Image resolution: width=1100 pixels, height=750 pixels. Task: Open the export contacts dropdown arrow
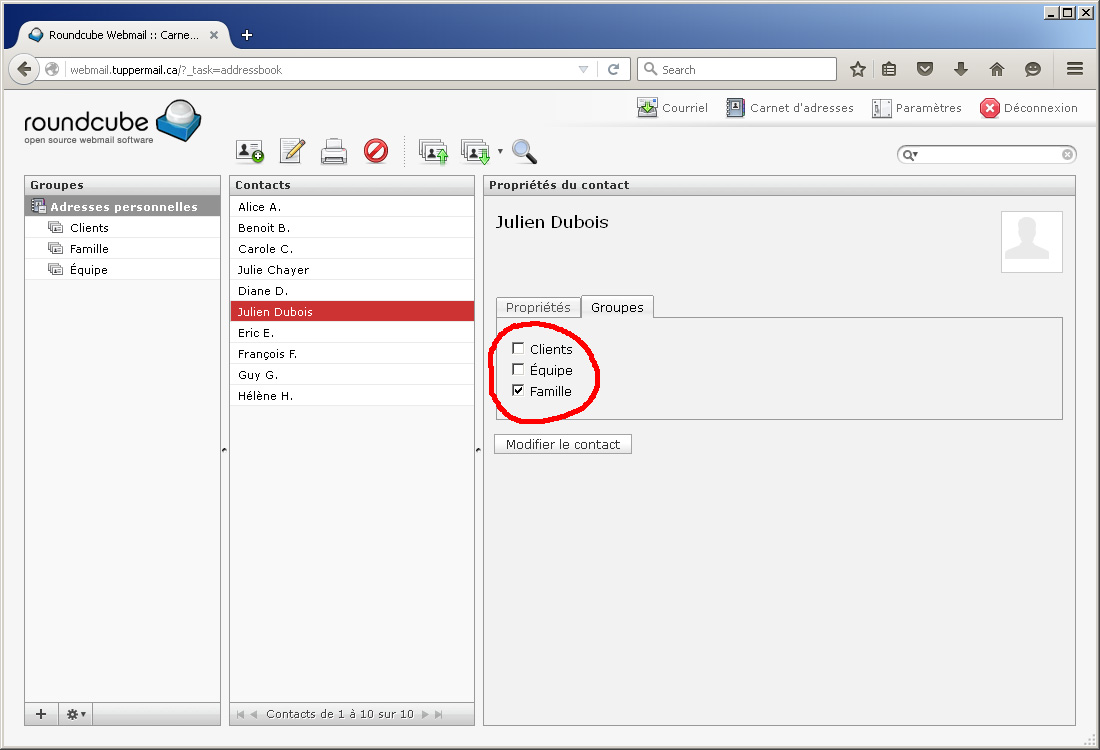(500, 152)
